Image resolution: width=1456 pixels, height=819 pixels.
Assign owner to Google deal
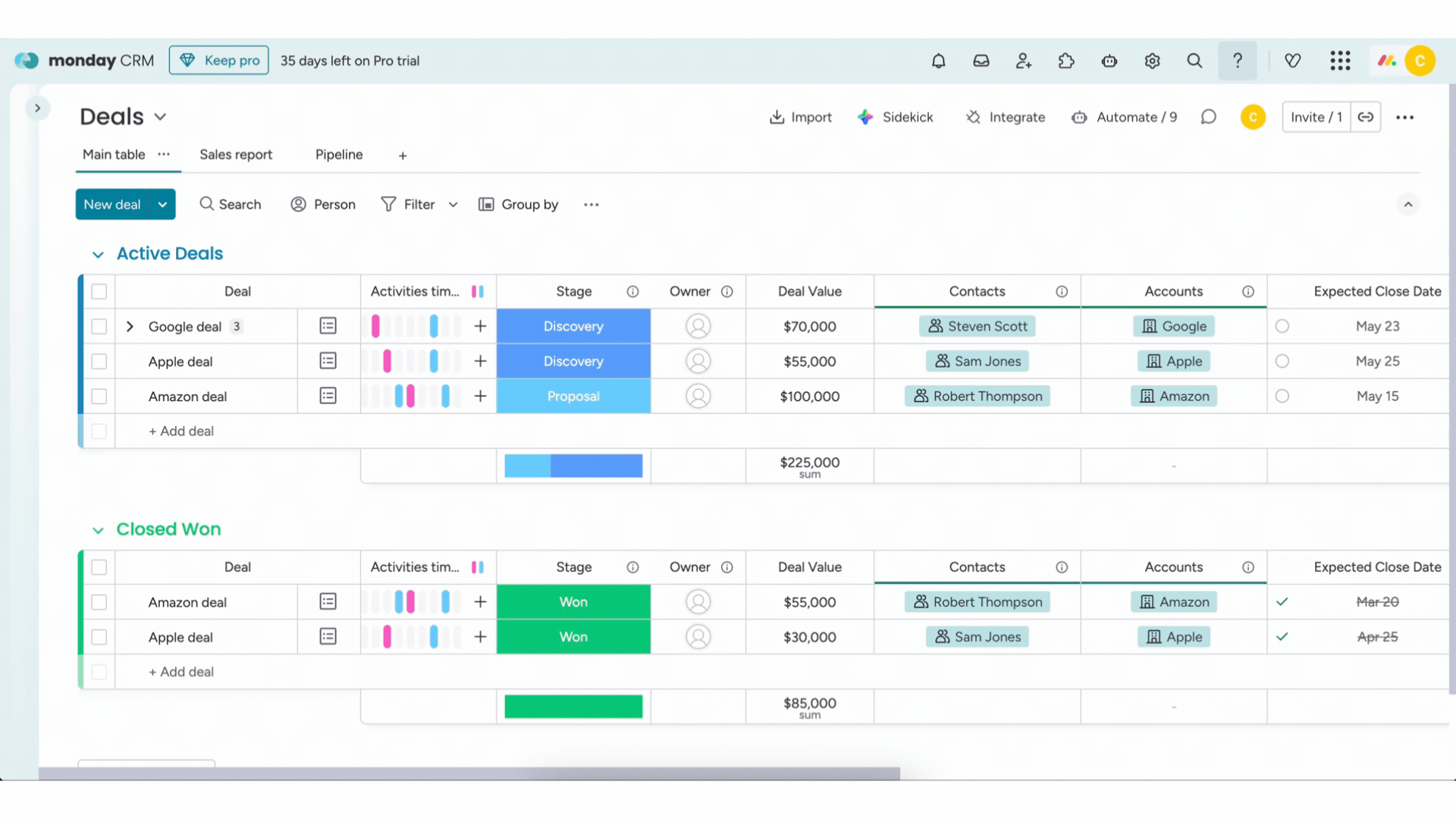[698, 326]
